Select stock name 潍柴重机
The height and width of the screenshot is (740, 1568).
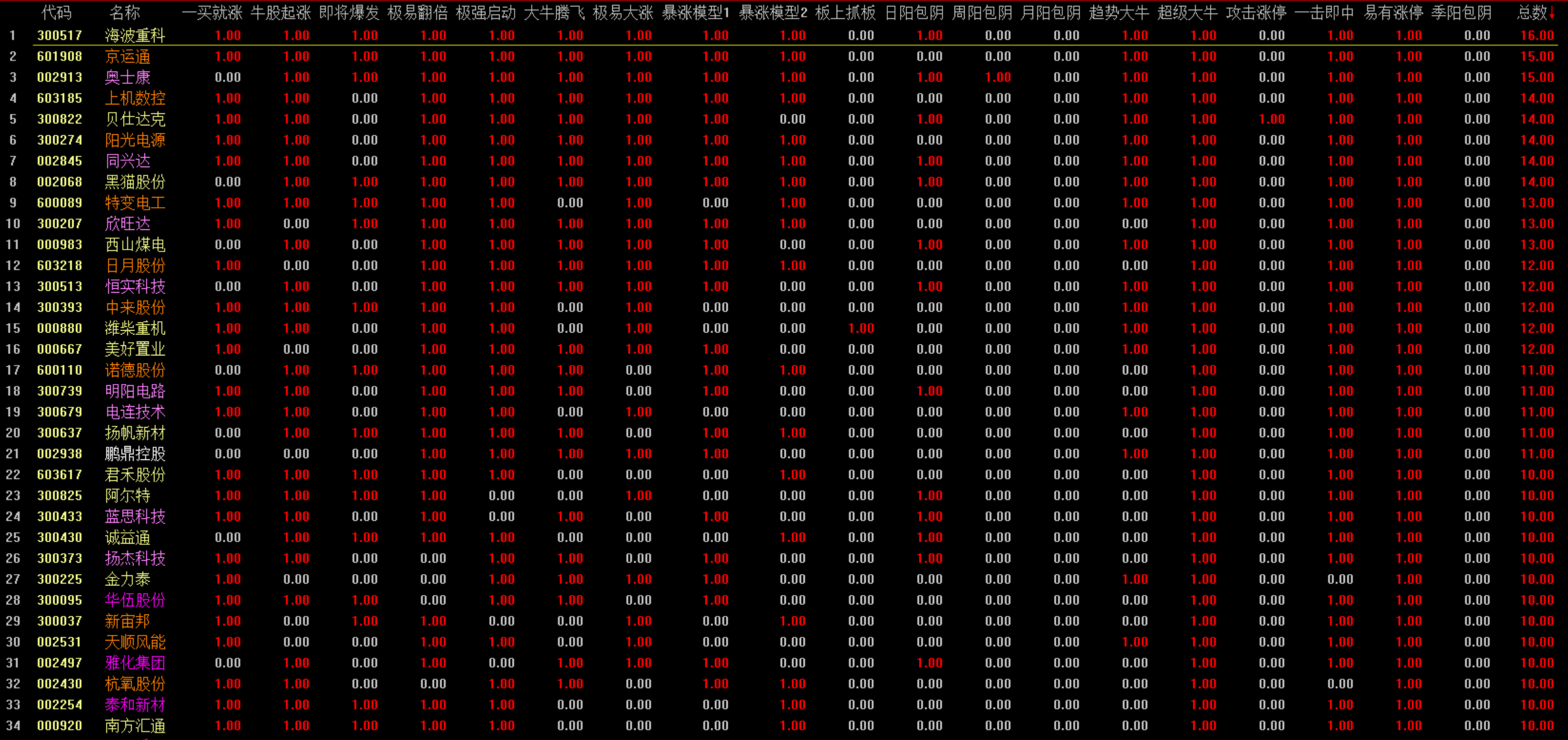[135, 328]
